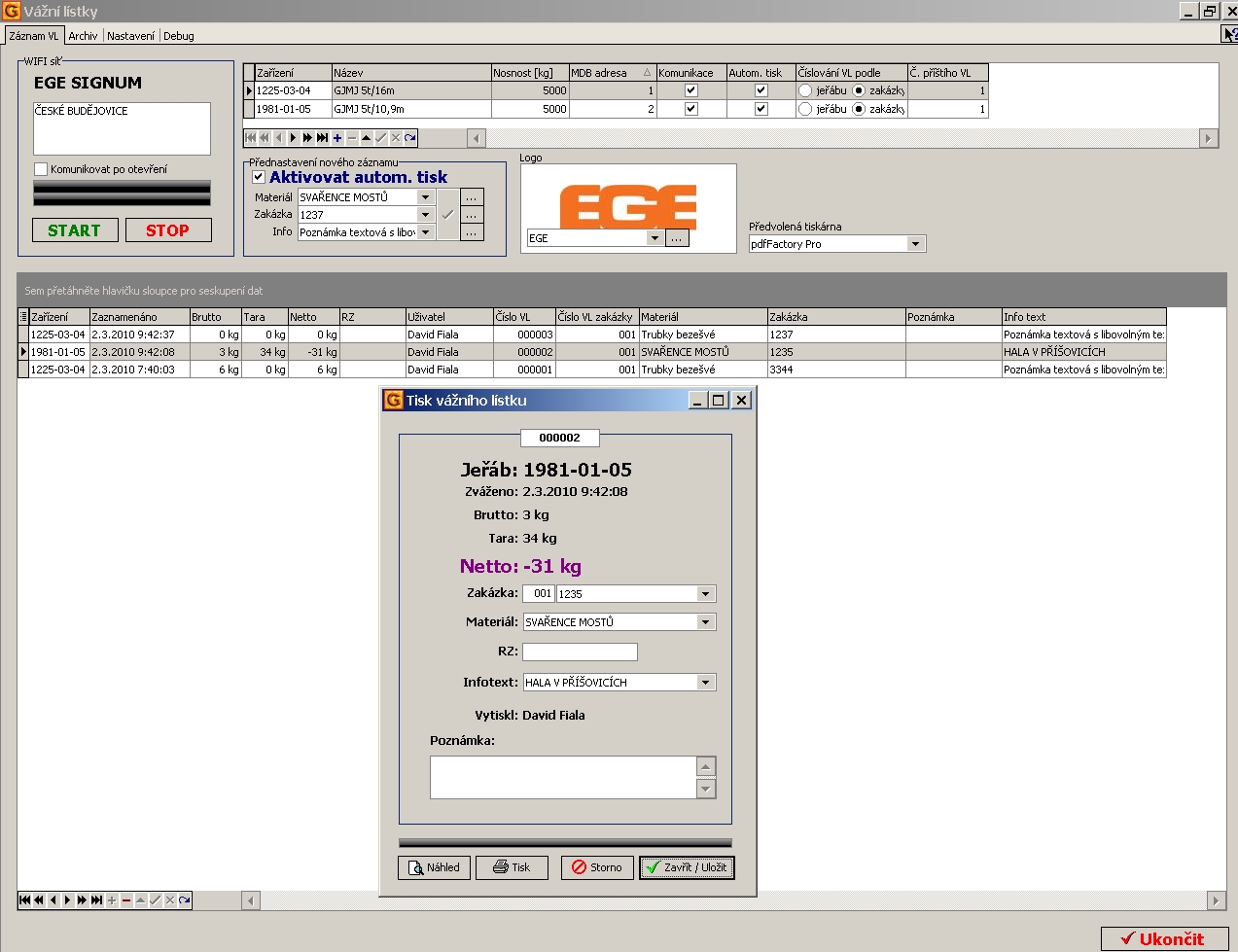
Task: Uncheck Aktivovat autom. tisk
Action: pos(259,177)
